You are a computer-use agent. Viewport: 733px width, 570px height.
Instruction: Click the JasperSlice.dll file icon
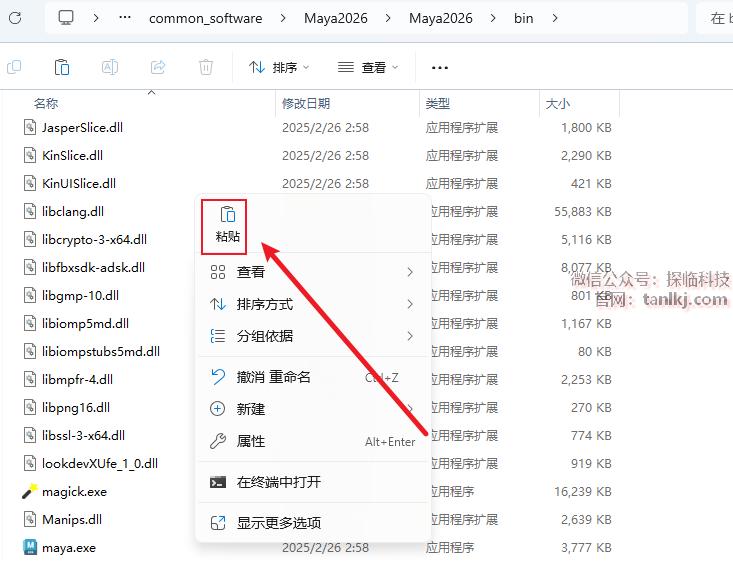[x=30, y=127]
